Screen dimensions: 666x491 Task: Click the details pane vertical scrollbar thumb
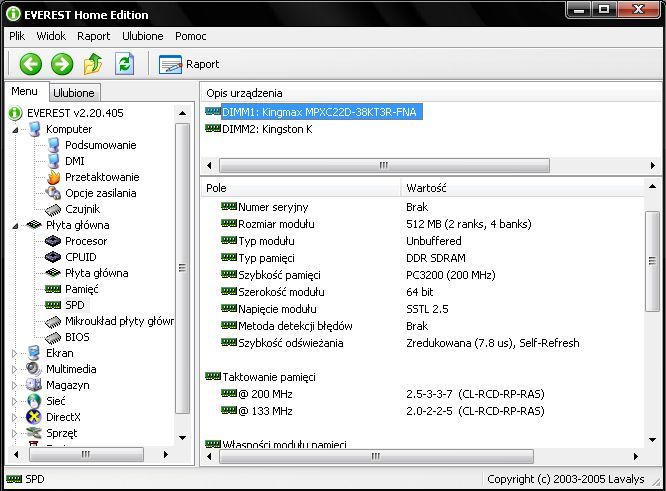652,261
